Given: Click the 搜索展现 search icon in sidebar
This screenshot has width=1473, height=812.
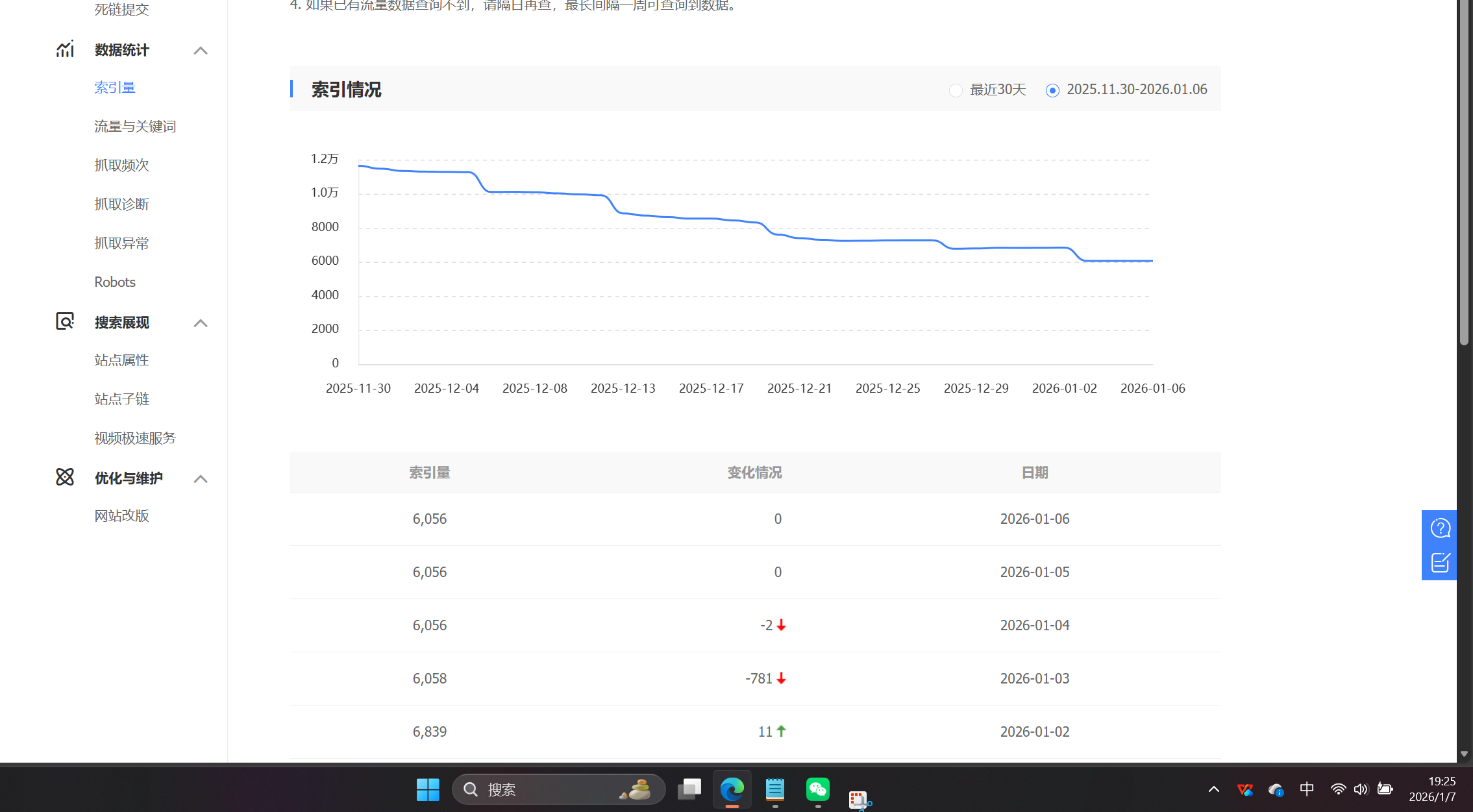Looking at the screenshot, I should point(65,321).
